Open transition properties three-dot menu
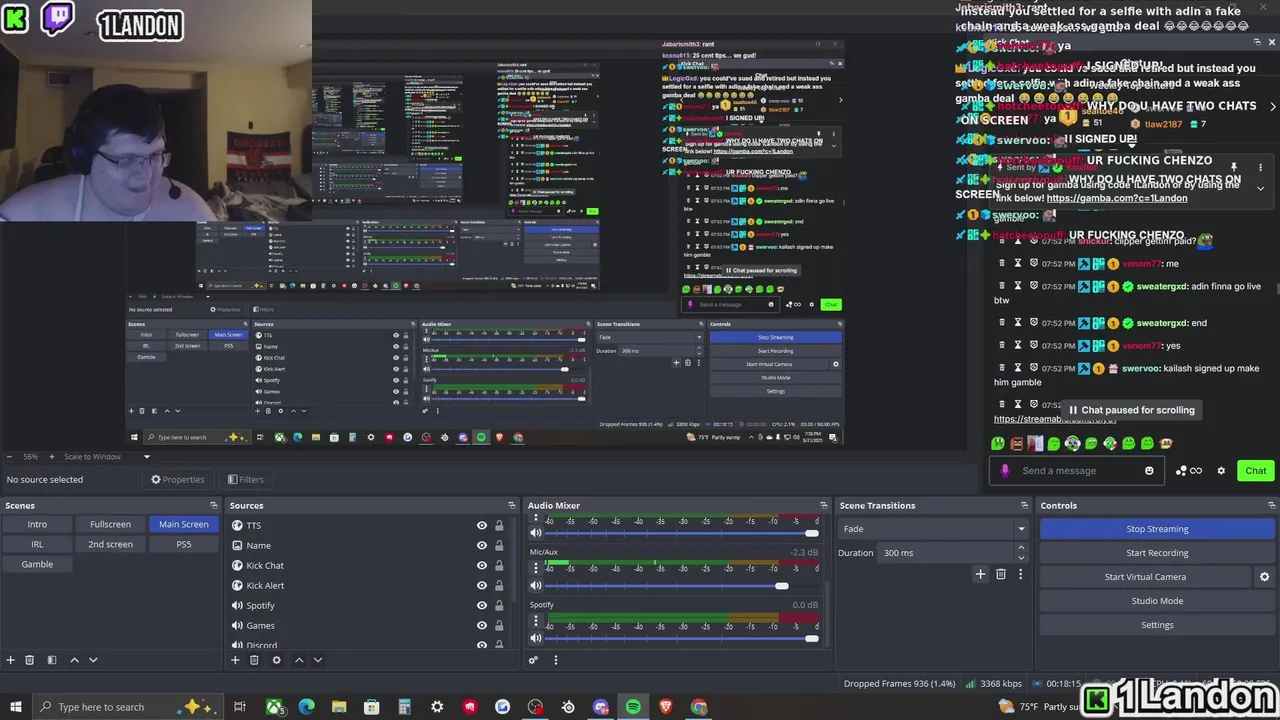Screen dimensions: 1280x720 point(1020,574)
